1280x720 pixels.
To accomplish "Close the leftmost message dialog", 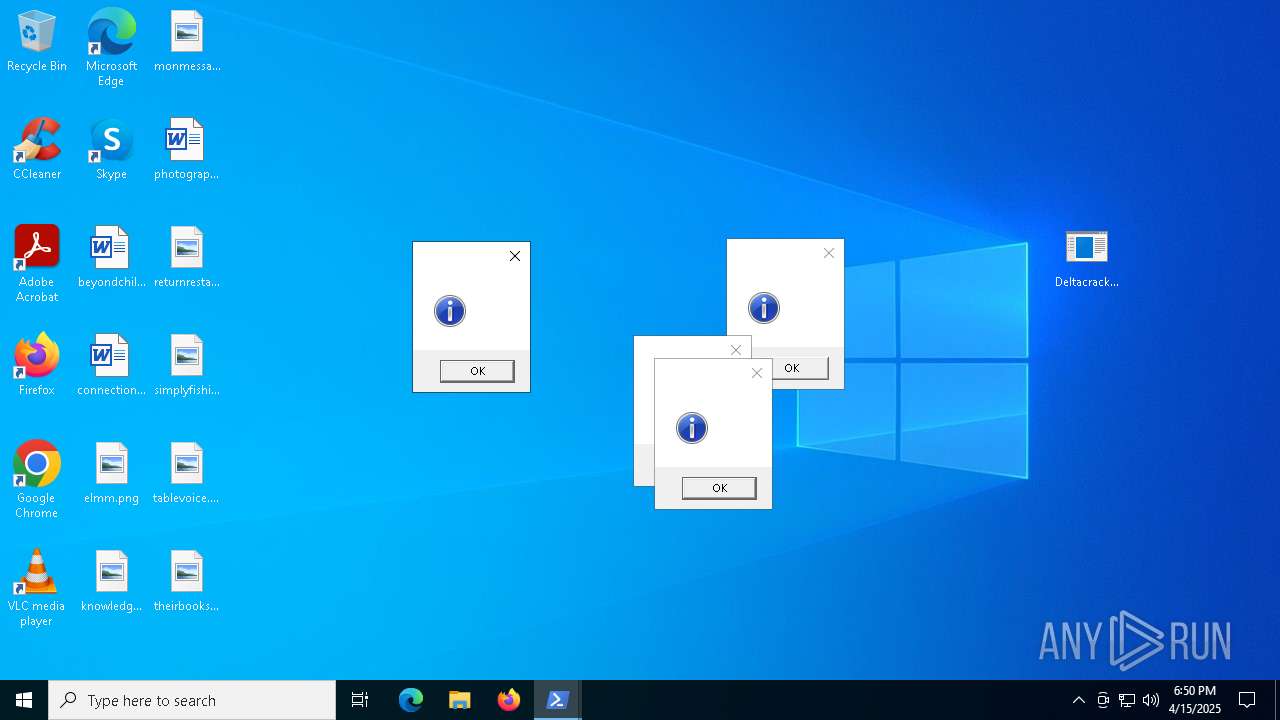I will point(515,256).
